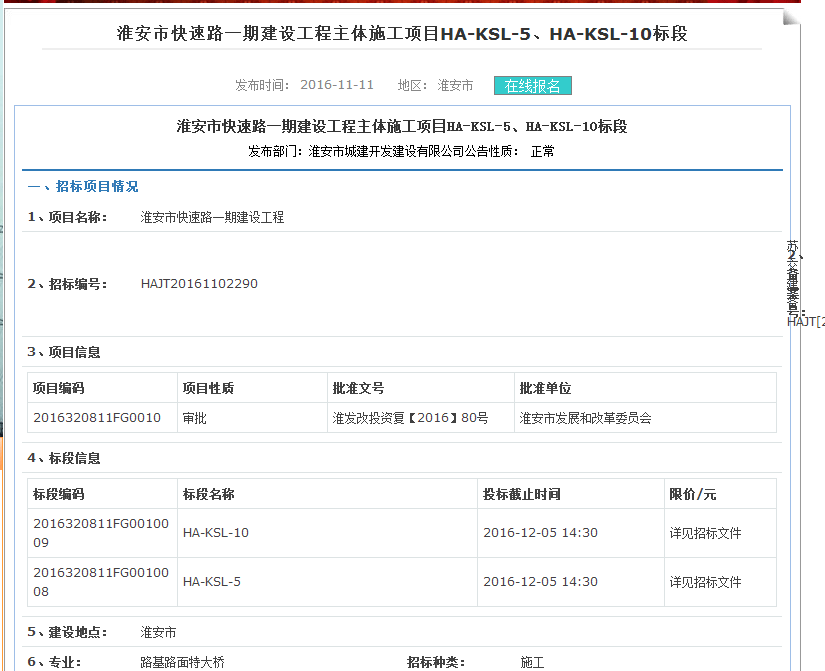
Task: Select the tender number HAJT20161102290
Action: tap(199, 284)
